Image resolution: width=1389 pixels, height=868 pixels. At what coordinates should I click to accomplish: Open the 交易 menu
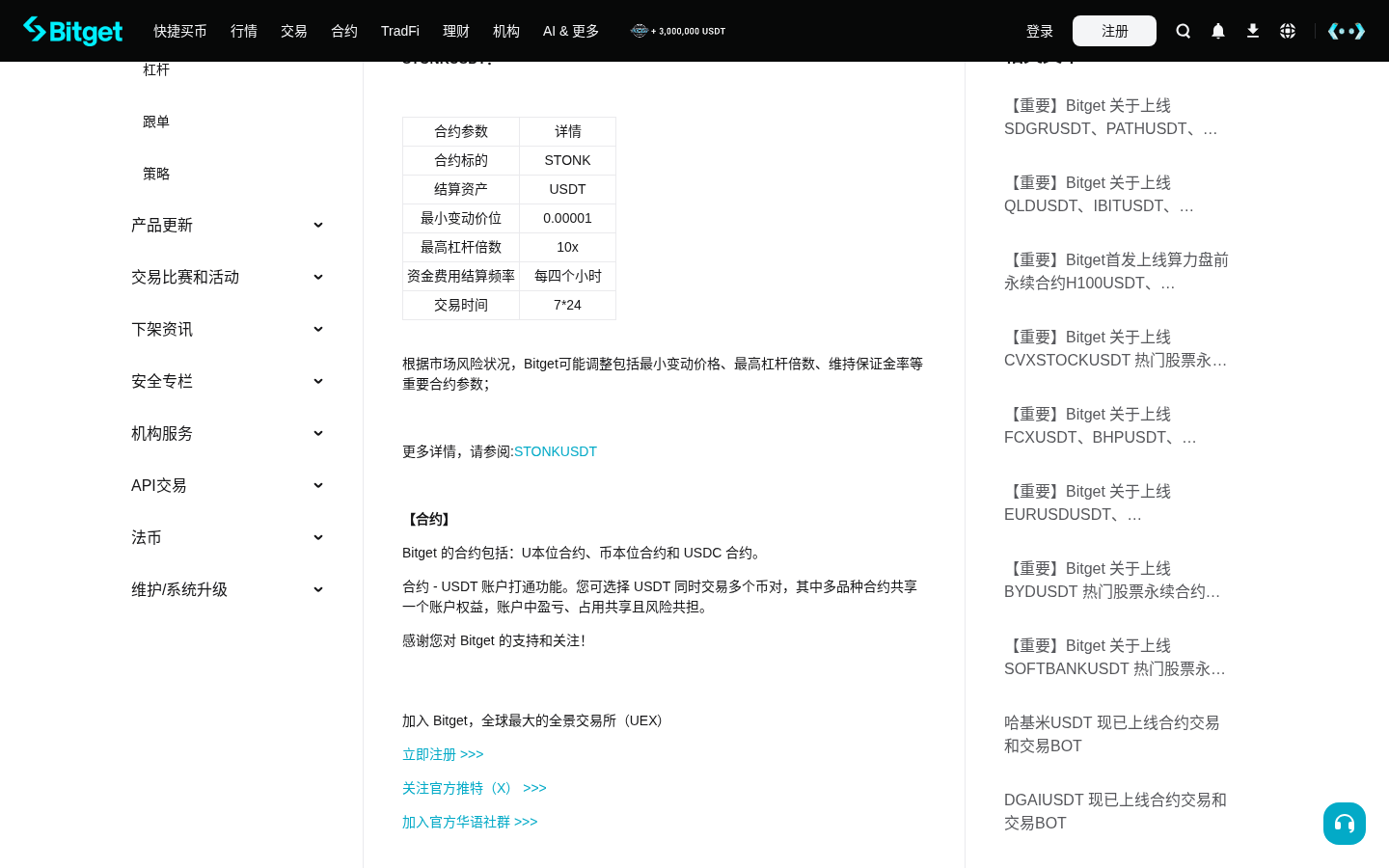tap(294, 31)
